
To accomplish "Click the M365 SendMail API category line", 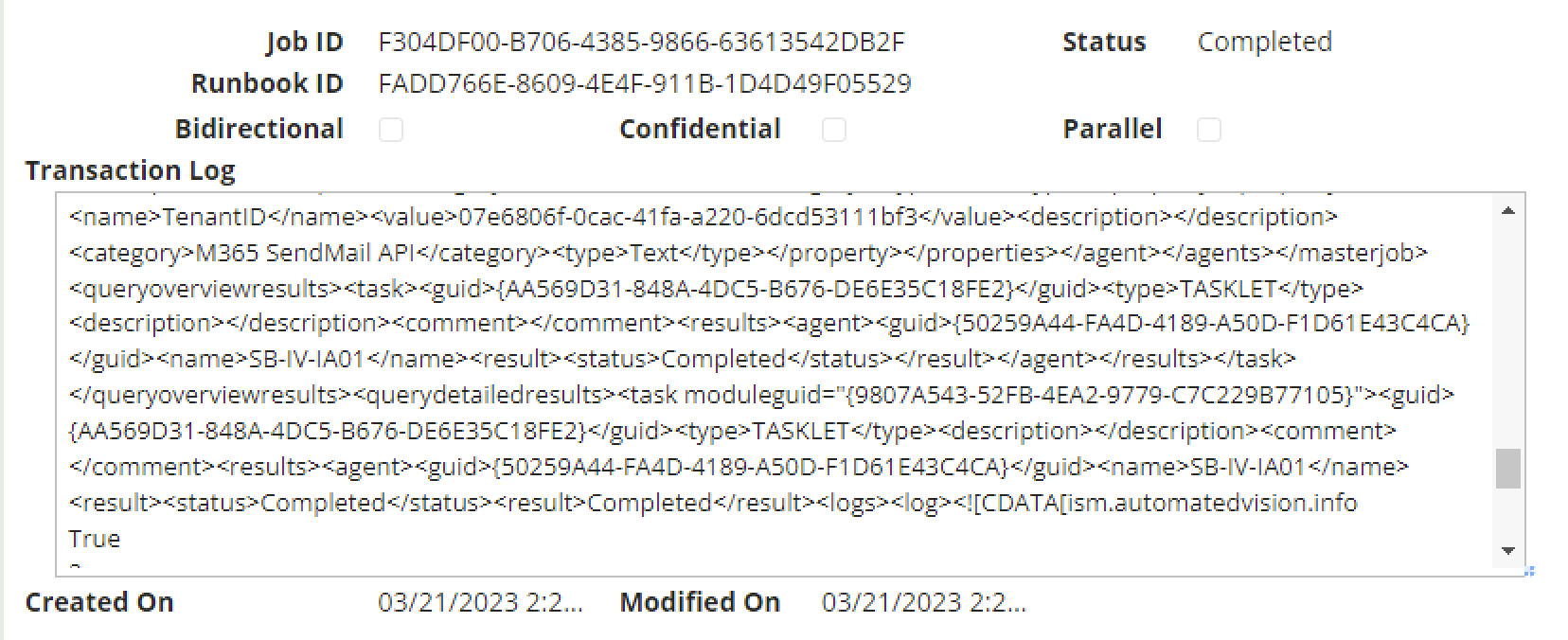I will pyautogui.click(x=748, y=253).
